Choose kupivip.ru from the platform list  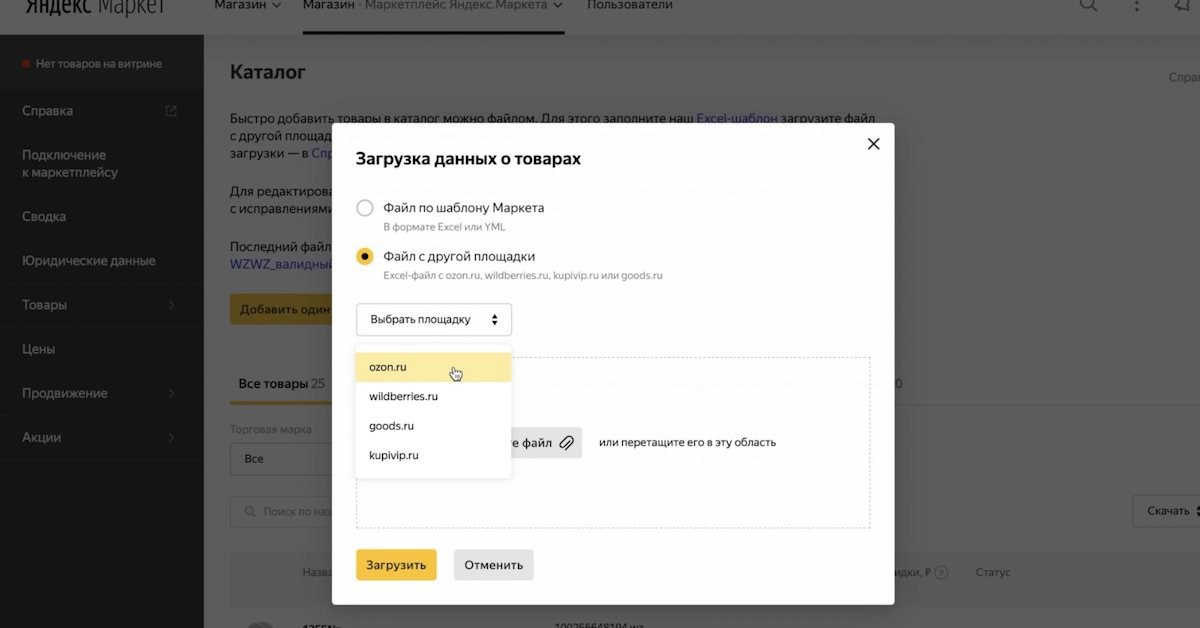(x=433, y=455)
